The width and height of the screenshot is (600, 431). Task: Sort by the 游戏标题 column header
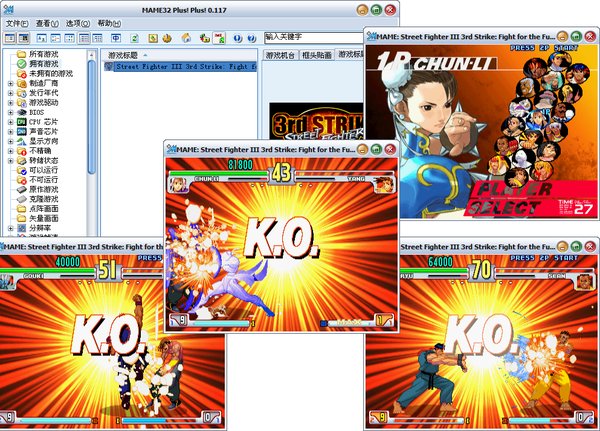click(x=122, y=56)
